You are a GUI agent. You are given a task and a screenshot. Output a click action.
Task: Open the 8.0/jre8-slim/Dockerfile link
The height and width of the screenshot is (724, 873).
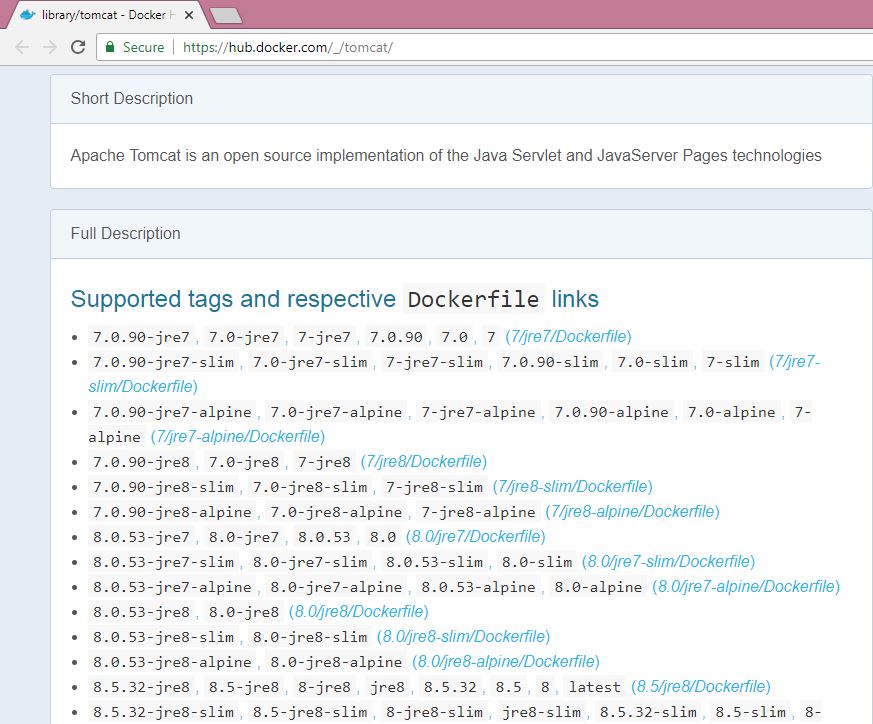pos(463,637)
